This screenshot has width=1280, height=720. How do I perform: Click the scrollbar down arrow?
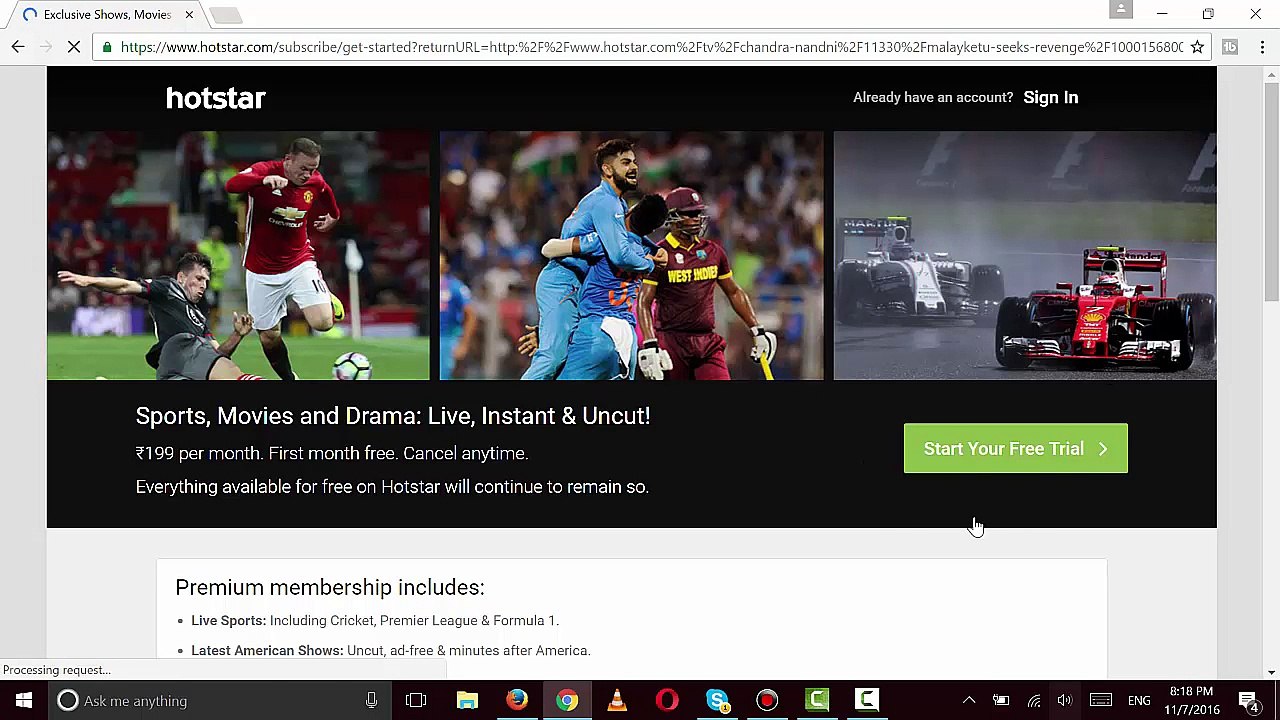[1272, 672]
